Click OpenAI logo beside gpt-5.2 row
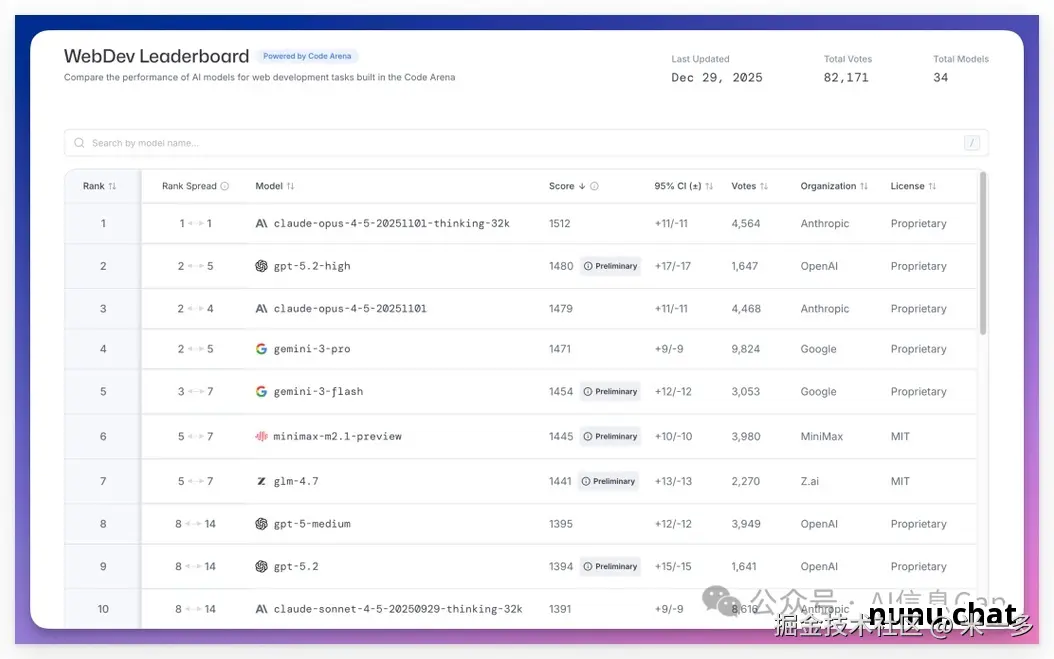 pyautogui.click(x=261, y=566)
